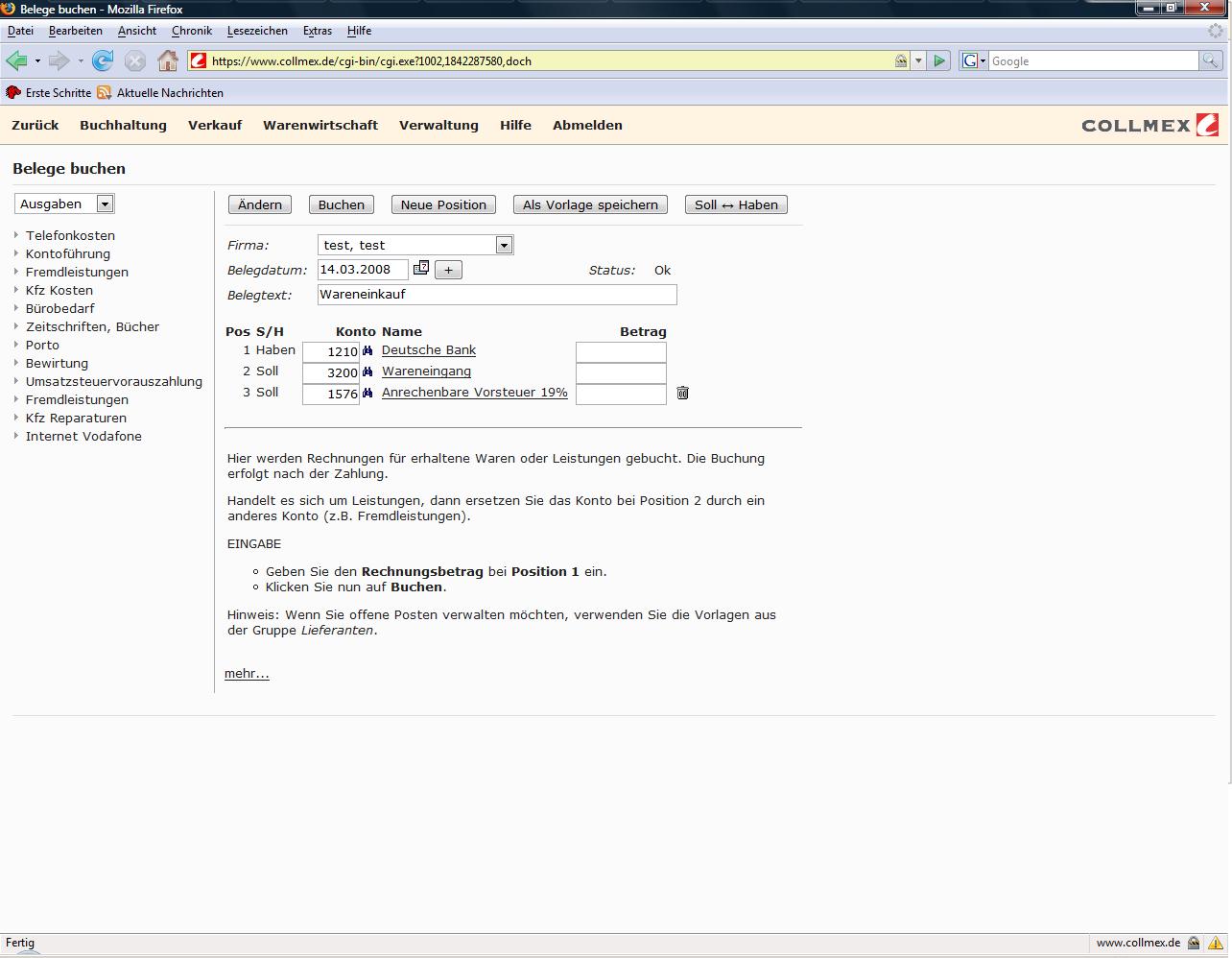Viewport: 1232px width, 958px height.
Task: Click the binoculars search icon for account 1210
Action: [x=367, y=351]
